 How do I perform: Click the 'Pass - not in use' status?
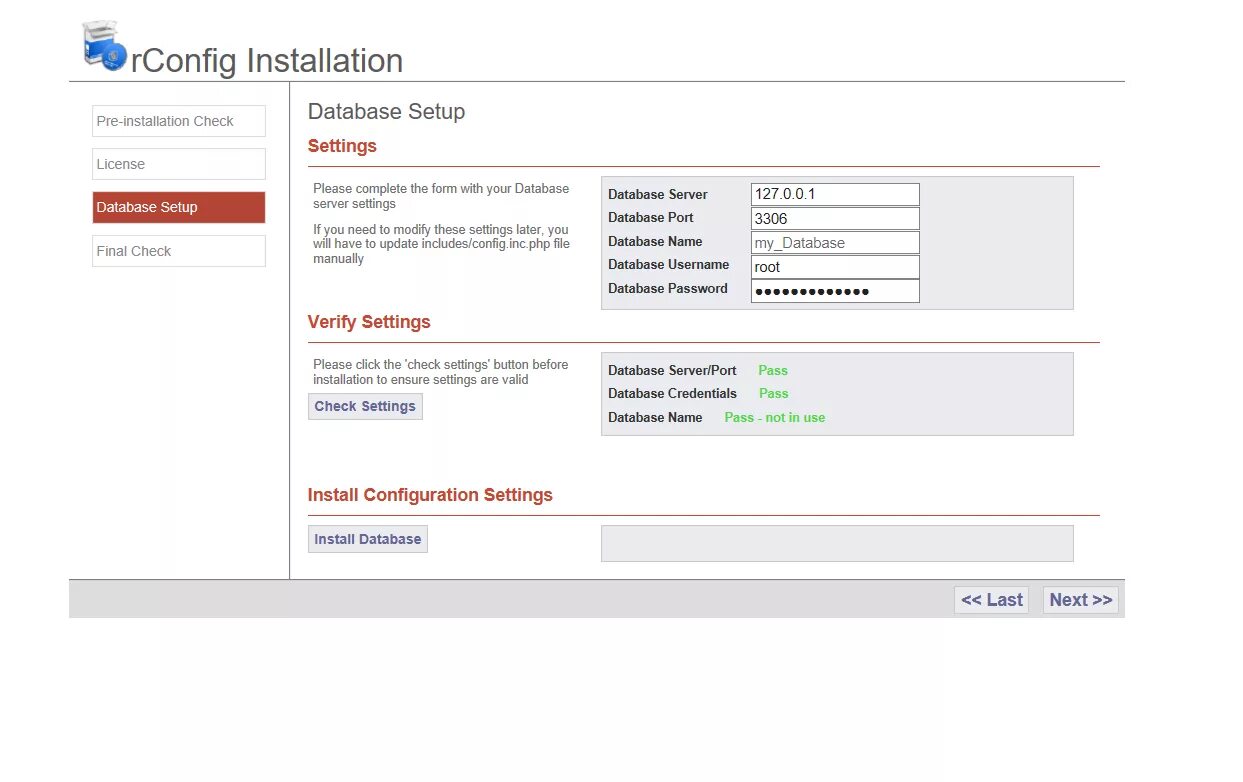tap(775, 417)
